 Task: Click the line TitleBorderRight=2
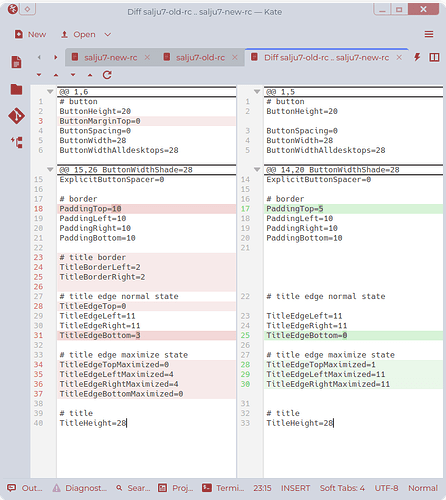(x=147, y=277)
